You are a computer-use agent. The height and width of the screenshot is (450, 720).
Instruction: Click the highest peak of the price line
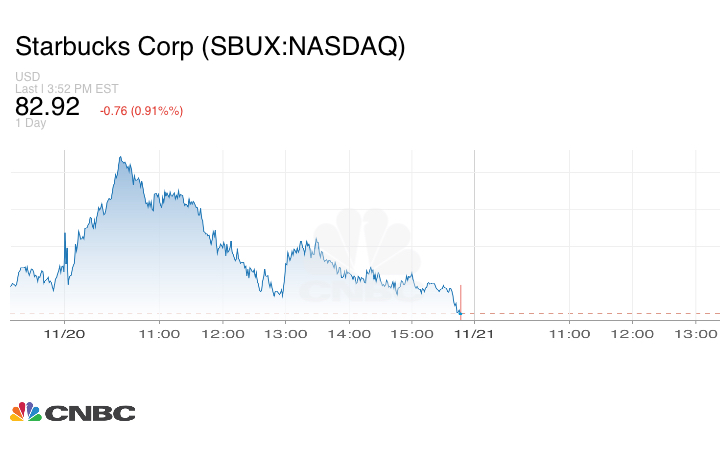click(120, 157)
